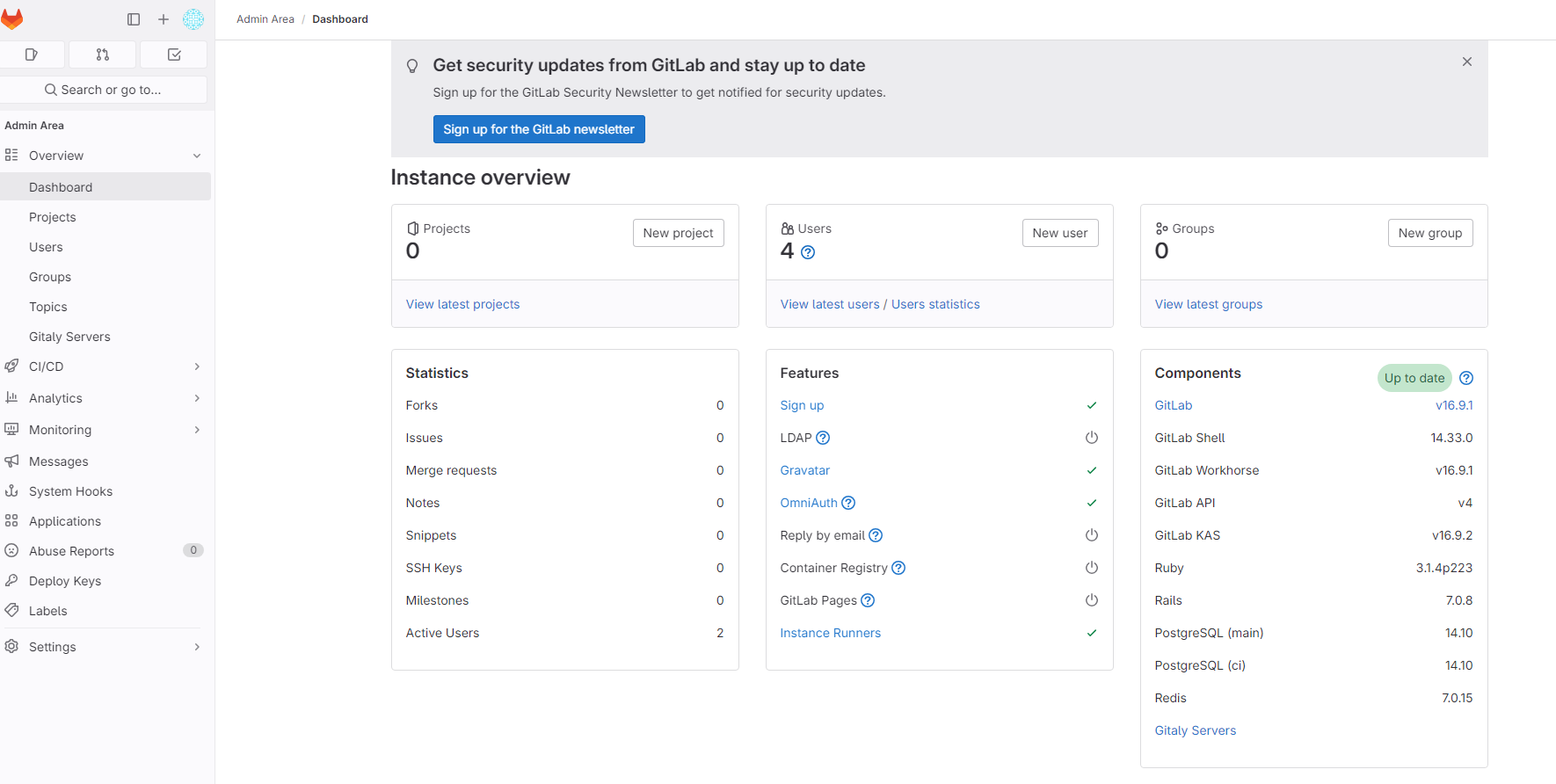Viewport: 1556px width, 784px height.
Task: Sign up for the GitLab newsletter
Action: pyautogui.click(x=539, y=129)
